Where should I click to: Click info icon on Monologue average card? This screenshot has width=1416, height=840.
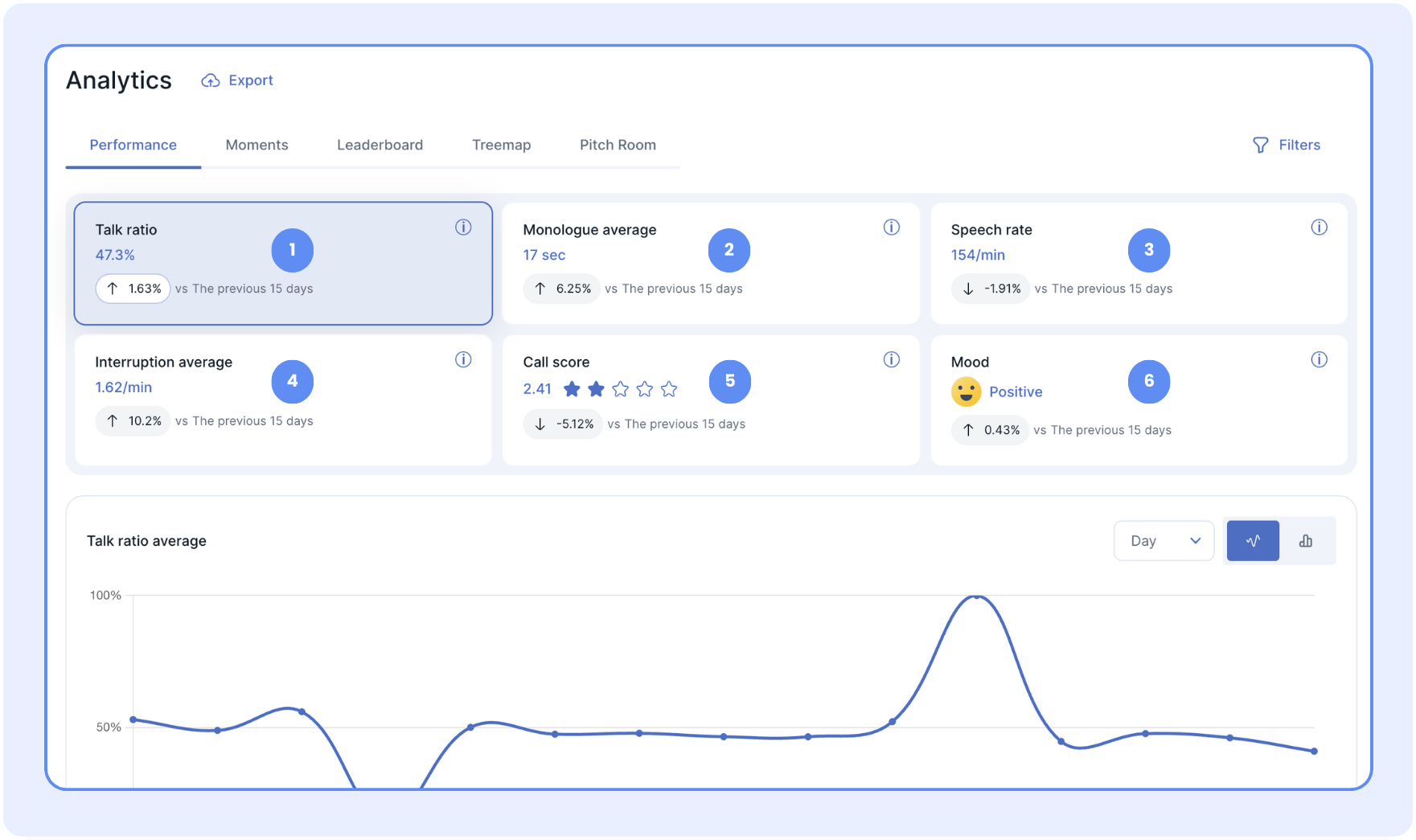pos(891,227)
